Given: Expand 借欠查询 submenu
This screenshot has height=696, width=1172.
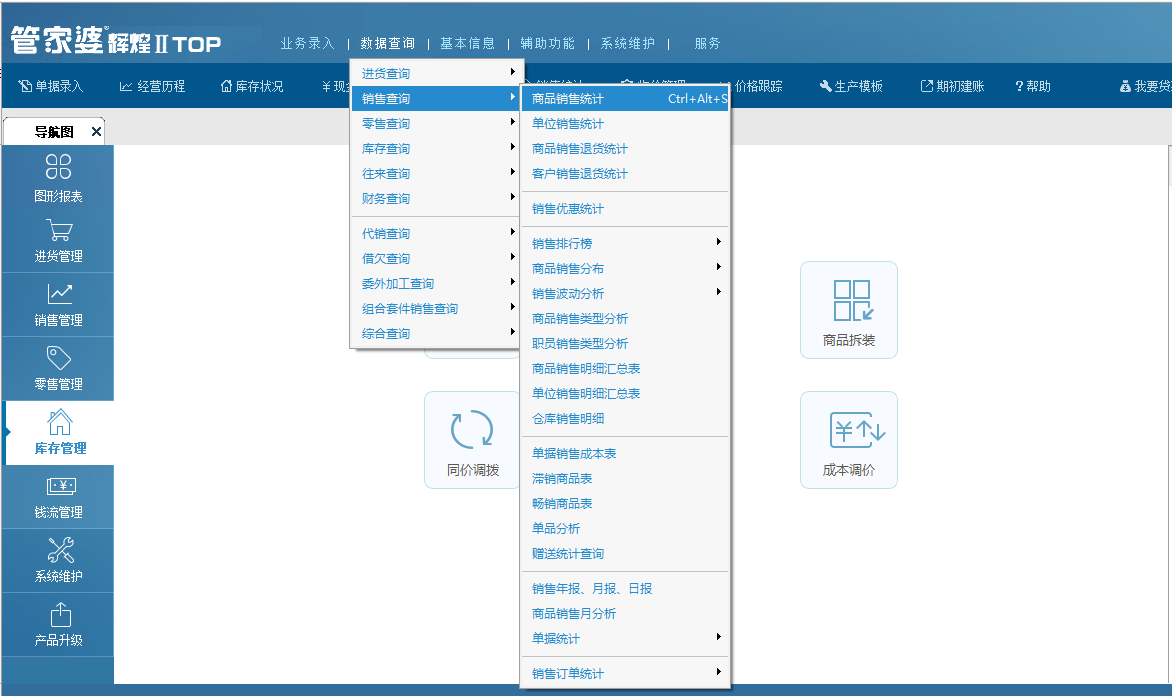Looking at the screenshot, I should [435, 259].
